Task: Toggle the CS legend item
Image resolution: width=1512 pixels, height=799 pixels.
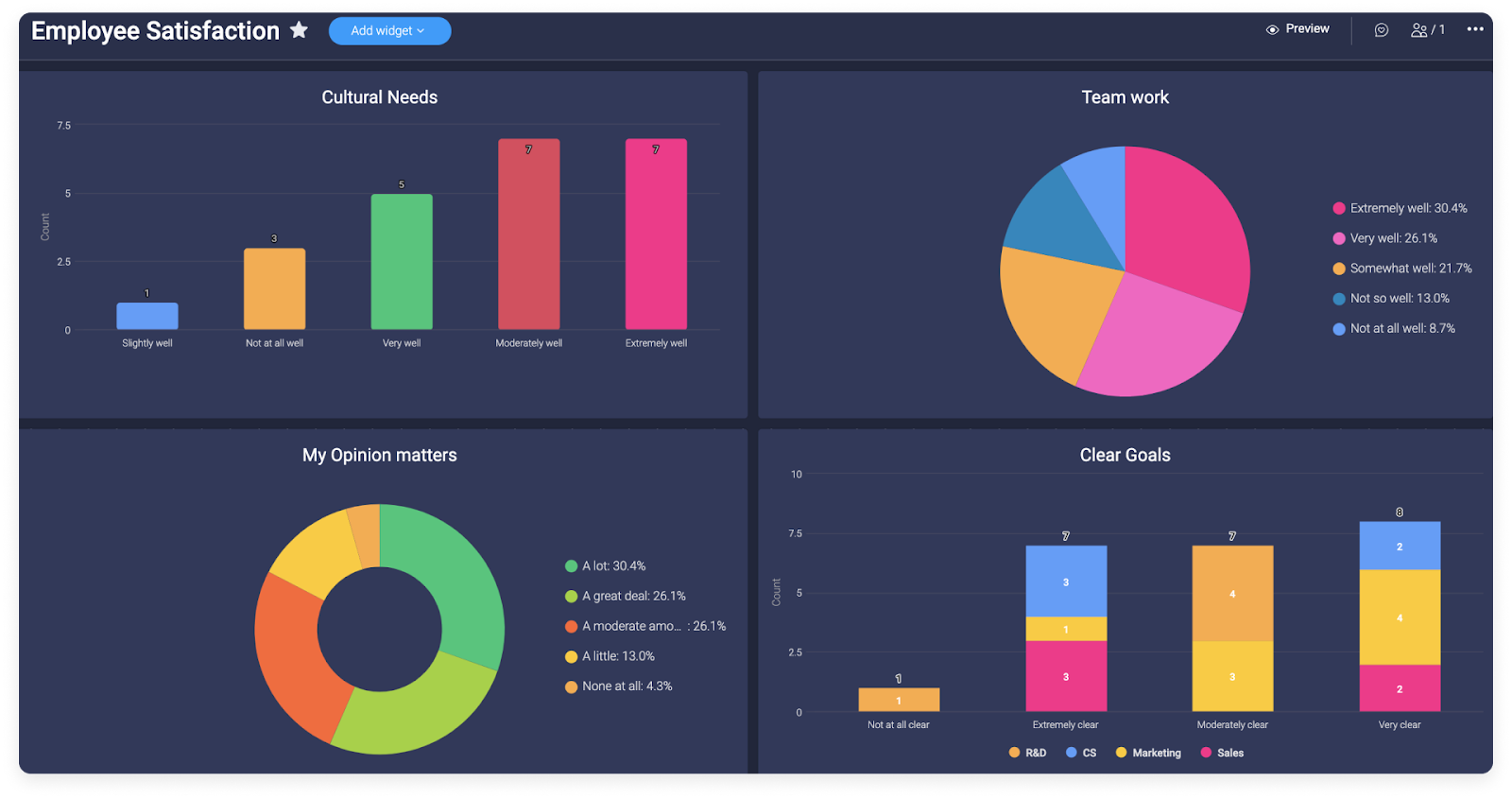Action: click(x=1081, y=753)
